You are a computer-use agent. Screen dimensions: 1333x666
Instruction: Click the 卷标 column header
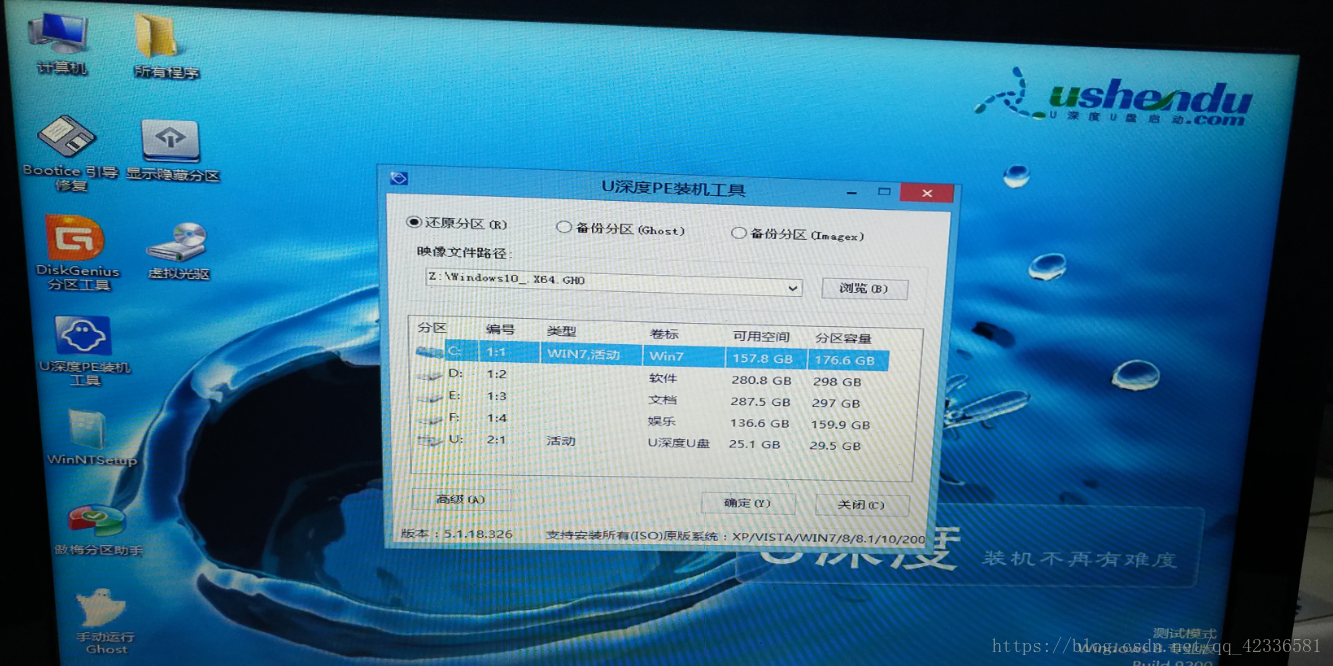[664, 333]
